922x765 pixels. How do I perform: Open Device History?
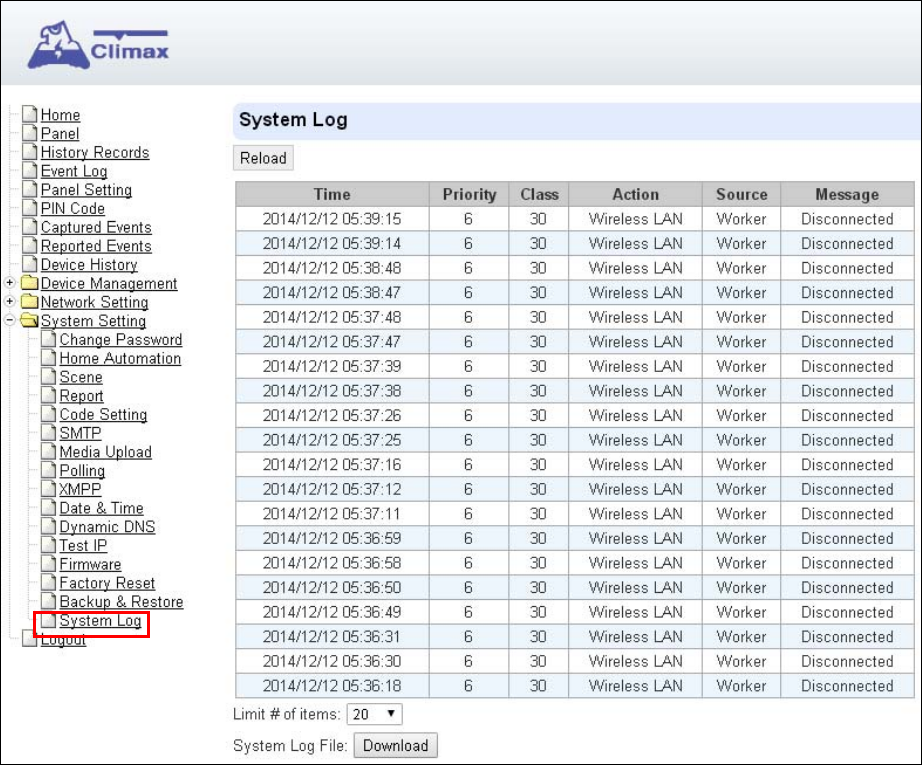tap(89, 265)
